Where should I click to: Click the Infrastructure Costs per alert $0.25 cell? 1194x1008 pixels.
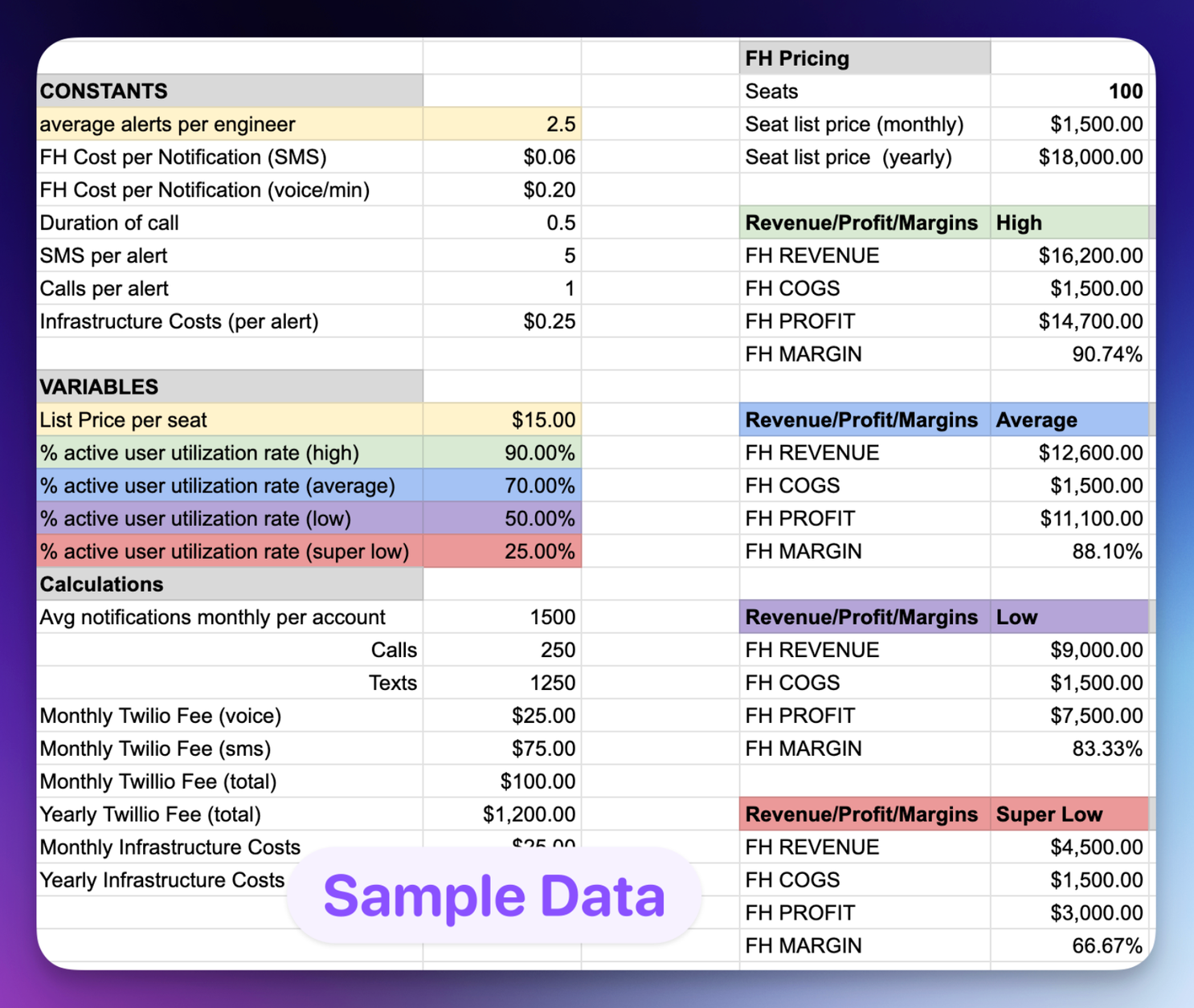click(502, 320)
